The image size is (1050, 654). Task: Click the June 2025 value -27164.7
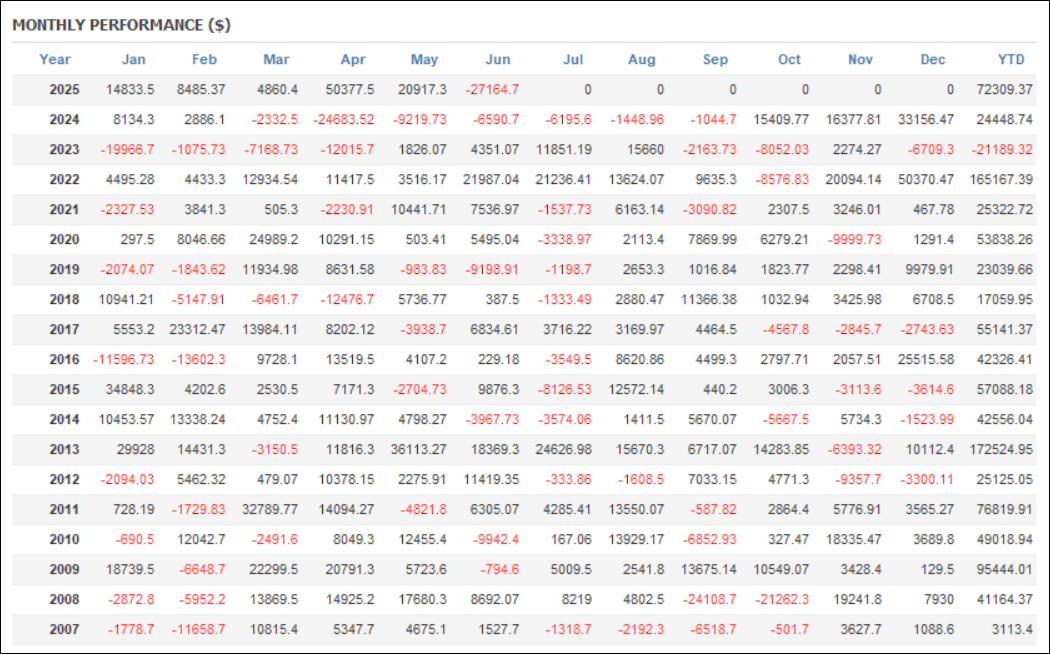coord(492,90)
